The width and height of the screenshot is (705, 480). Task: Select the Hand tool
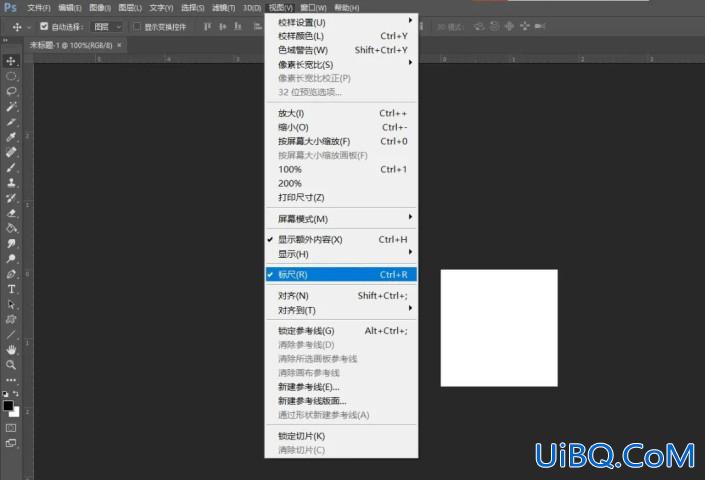(x=11, y=350)
